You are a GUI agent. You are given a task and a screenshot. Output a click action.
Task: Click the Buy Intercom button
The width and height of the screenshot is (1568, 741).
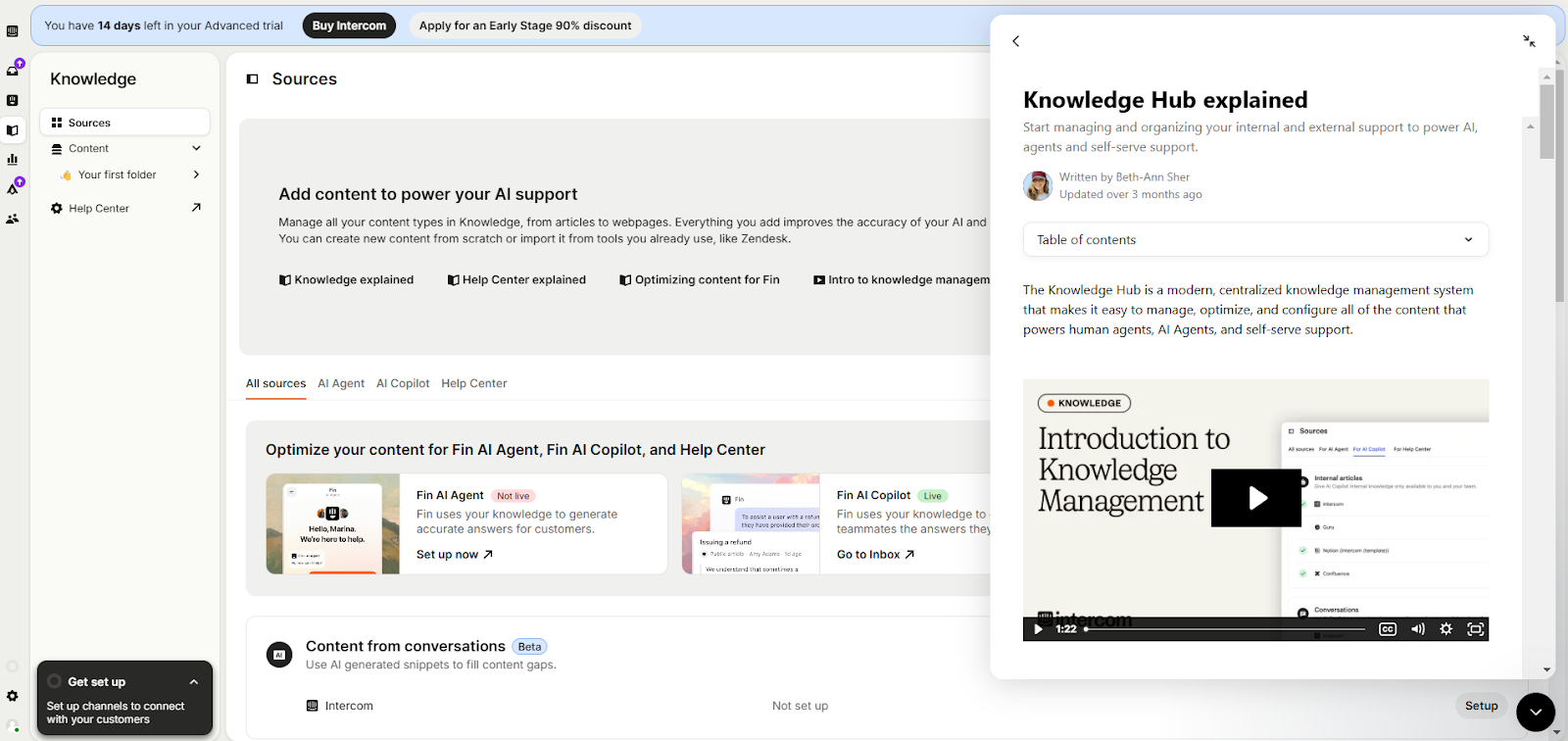(x=349, y=25)
